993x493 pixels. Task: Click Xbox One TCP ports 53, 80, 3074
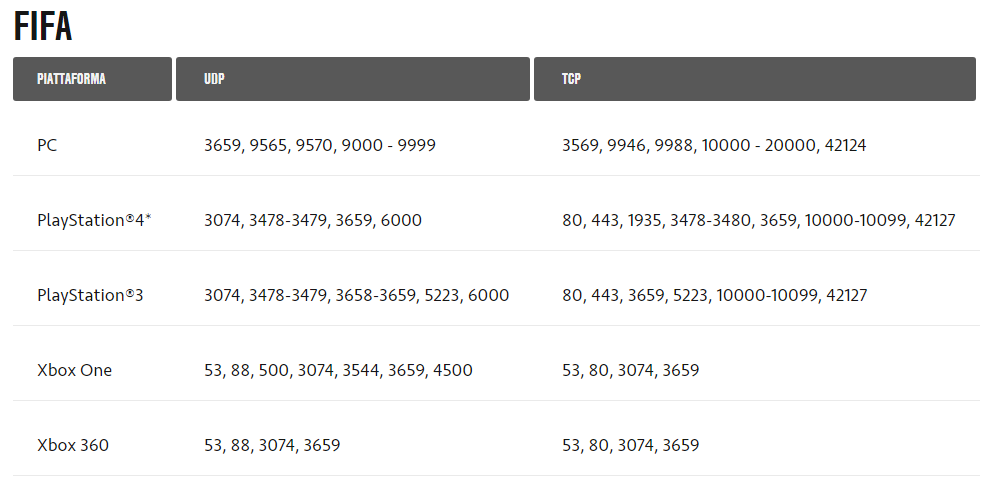[x=631, y=370]
